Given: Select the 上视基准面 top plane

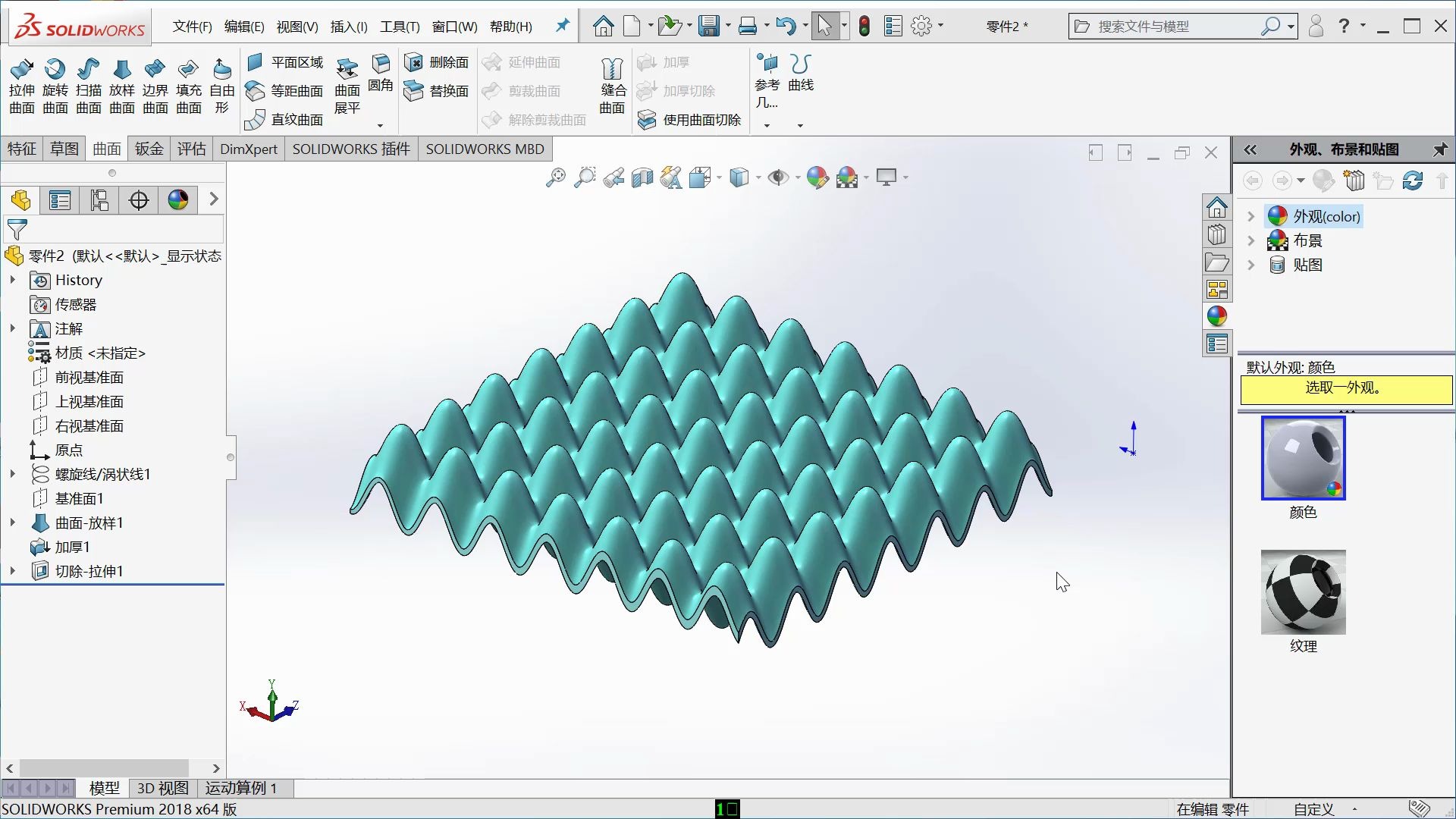Looking at the screenshot, I should 77,401.
